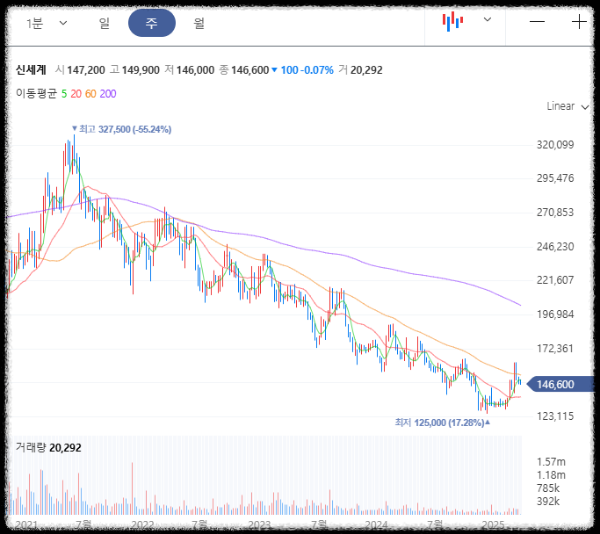The width and height of the screenshot is (600, 534).
Task: Switch to the 일 daily chart tab
Action: click(104, 23)
